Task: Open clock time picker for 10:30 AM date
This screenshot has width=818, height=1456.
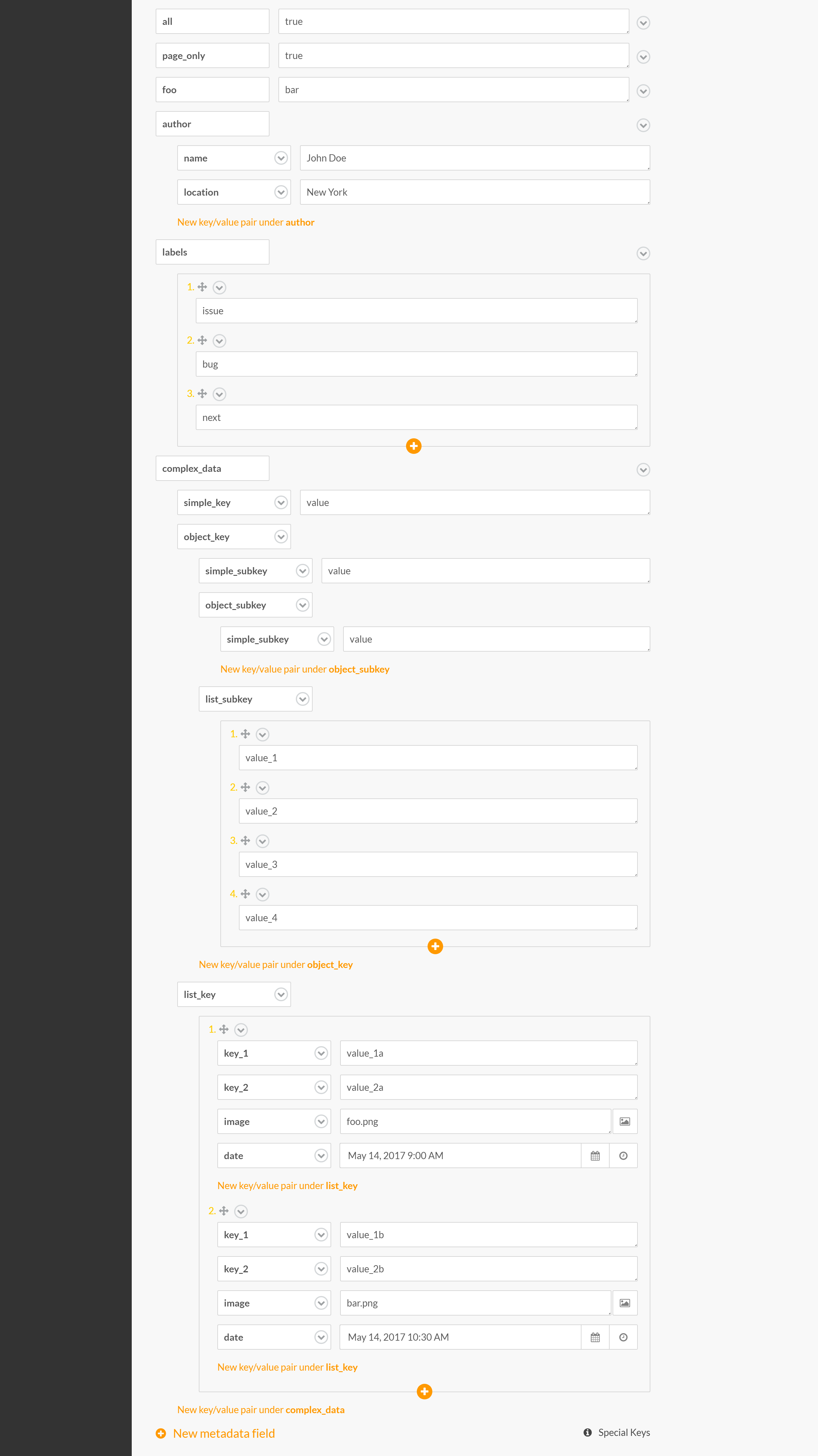Action: tap(623, 1337)
